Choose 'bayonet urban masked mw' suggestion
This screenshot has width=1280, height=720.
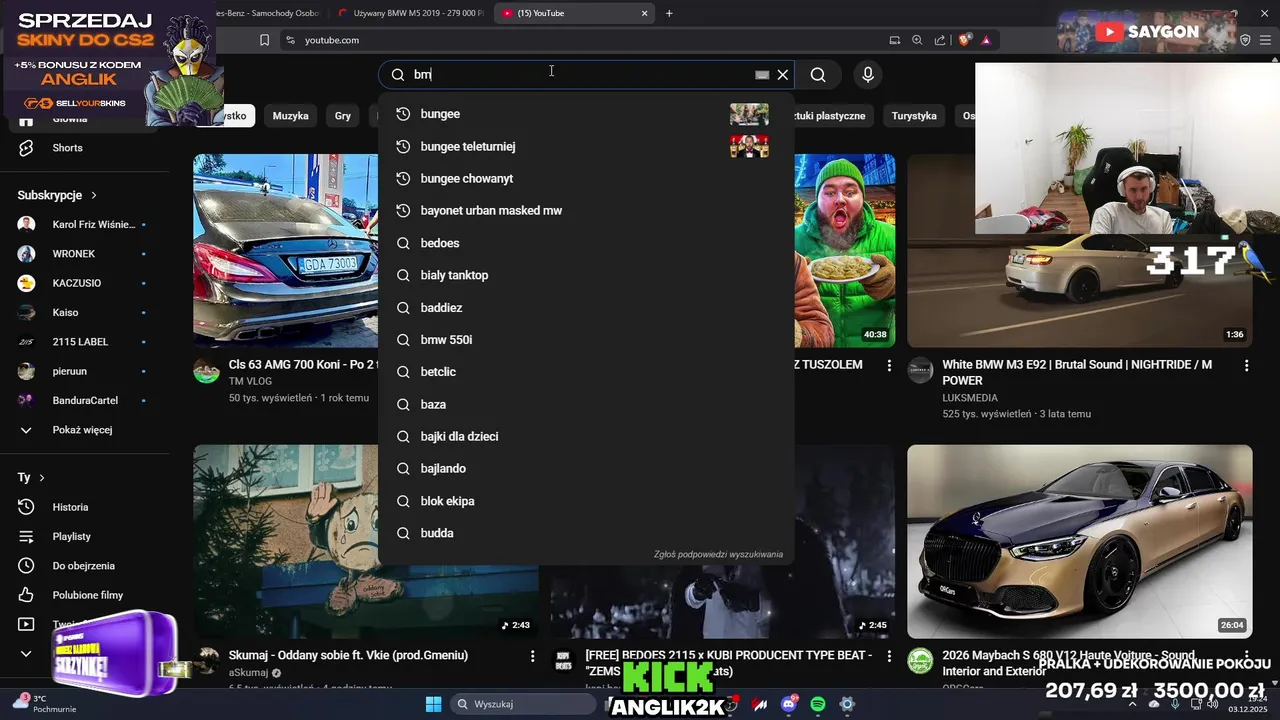[586, 211]
